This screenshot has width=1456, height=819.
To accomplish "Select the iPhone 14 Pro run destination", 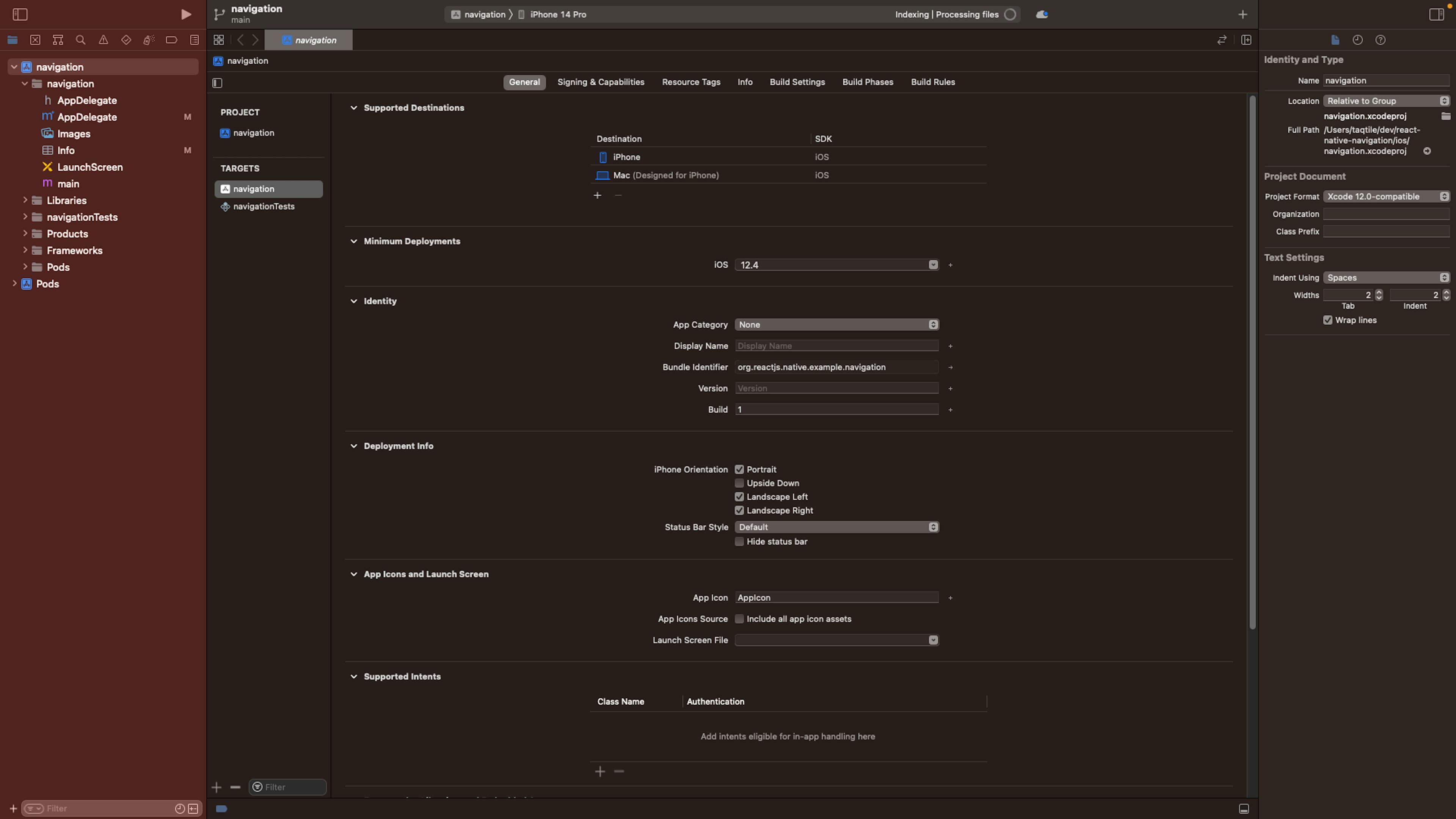I will click(x=557, y=14).
